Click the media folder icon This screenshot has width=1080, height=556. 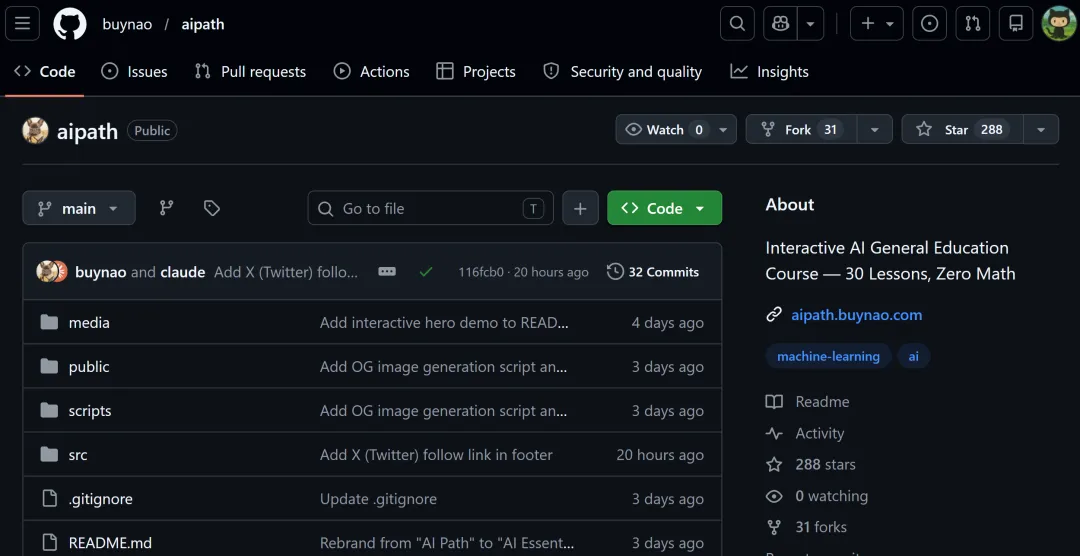pyautogui.click(x=49, y=322)
